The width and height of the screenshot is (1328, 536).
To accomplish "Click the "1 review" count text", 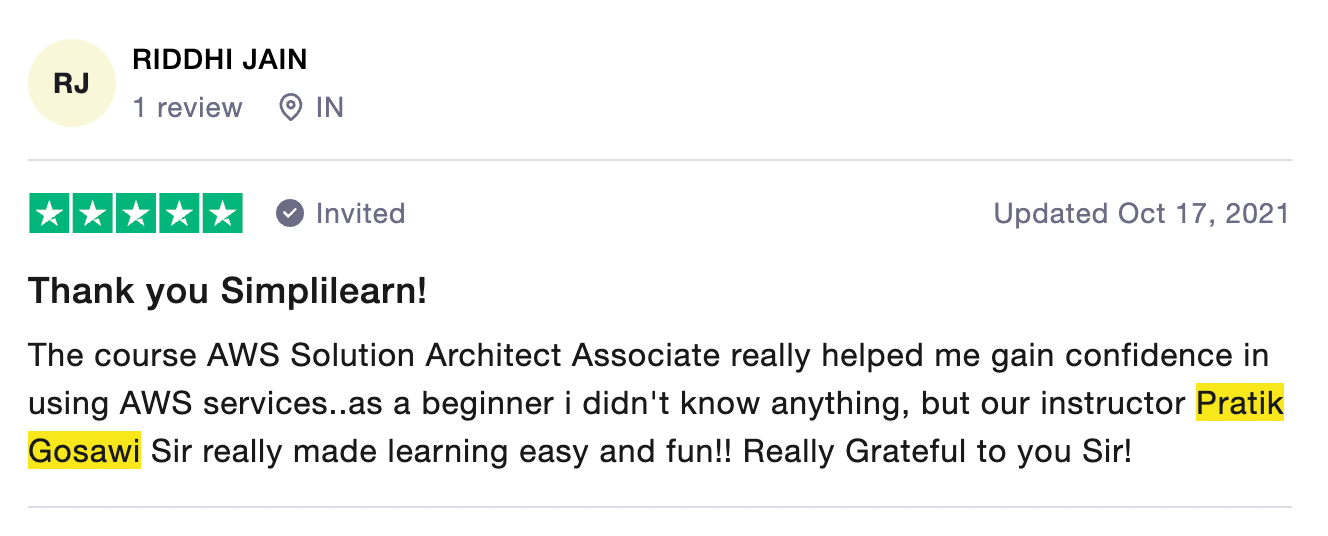I will (187, 108).
